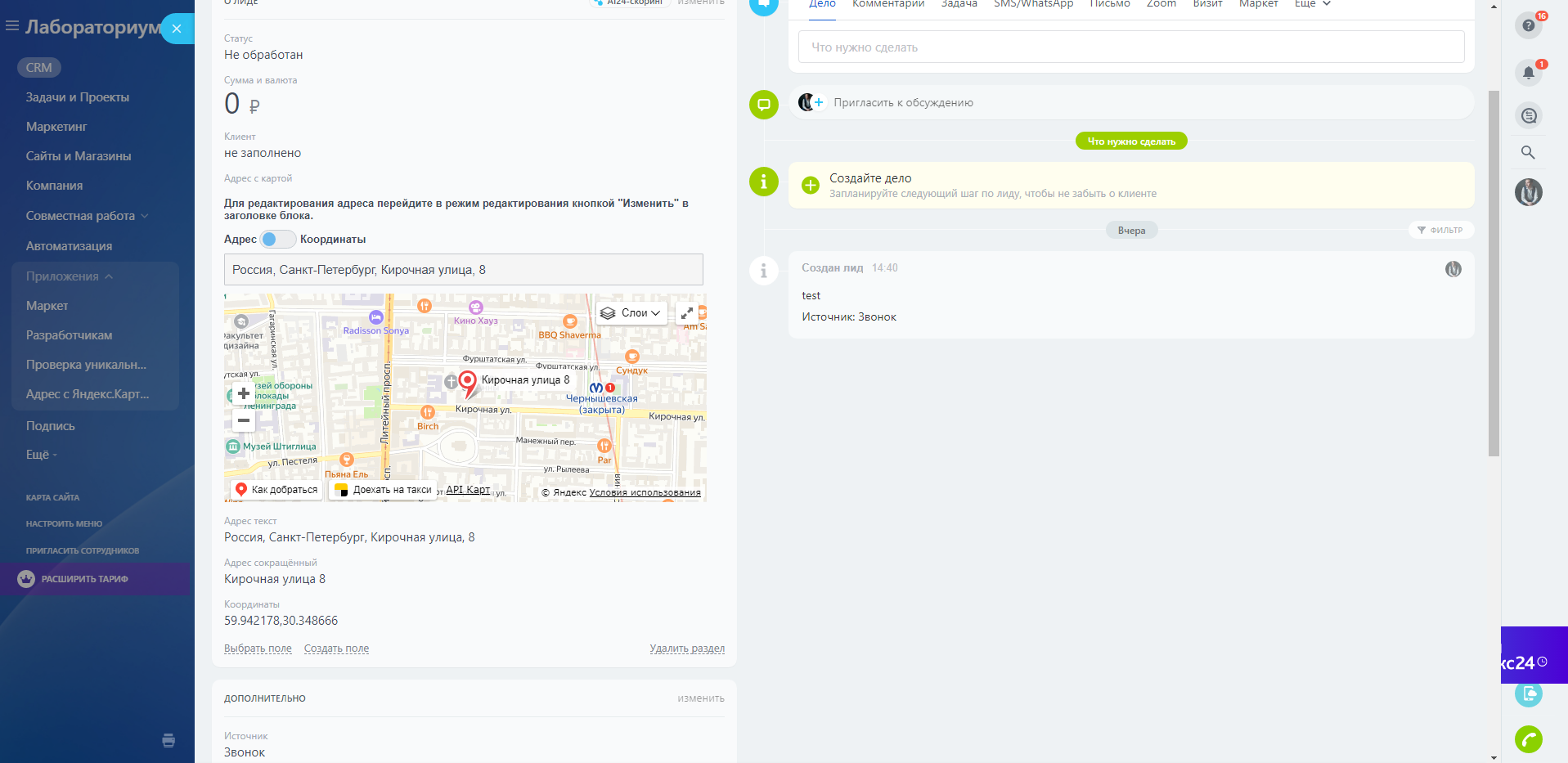Click Расширить тариф button
The image size is (1568, 763).
[84, 579]
